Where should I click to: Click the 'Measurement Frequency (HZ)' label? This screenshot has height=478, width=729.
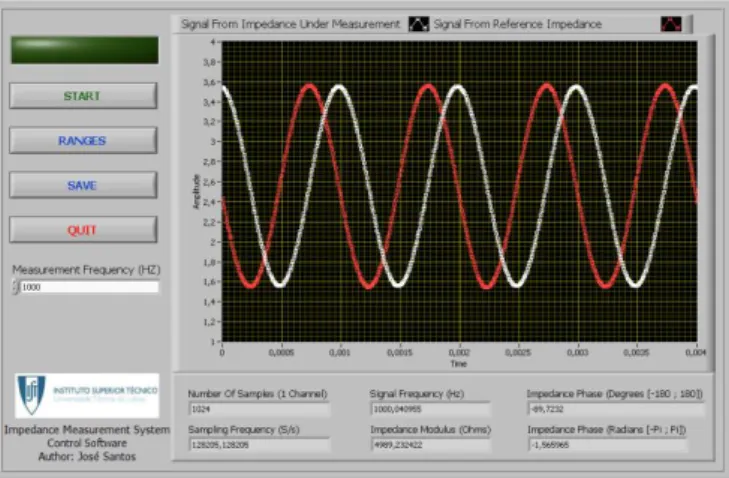[86, 270]
